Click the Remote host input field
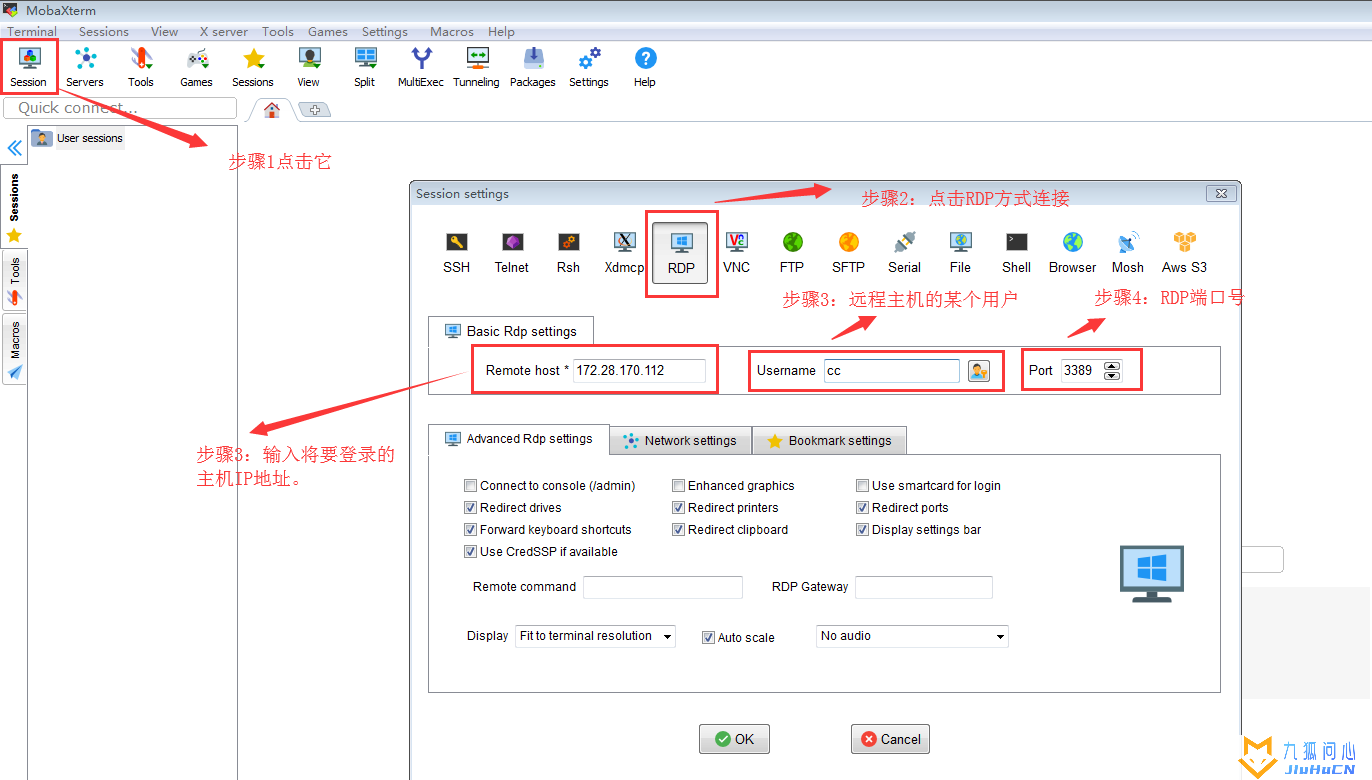The image size is (1372, 780). click(x=639, y=371)
